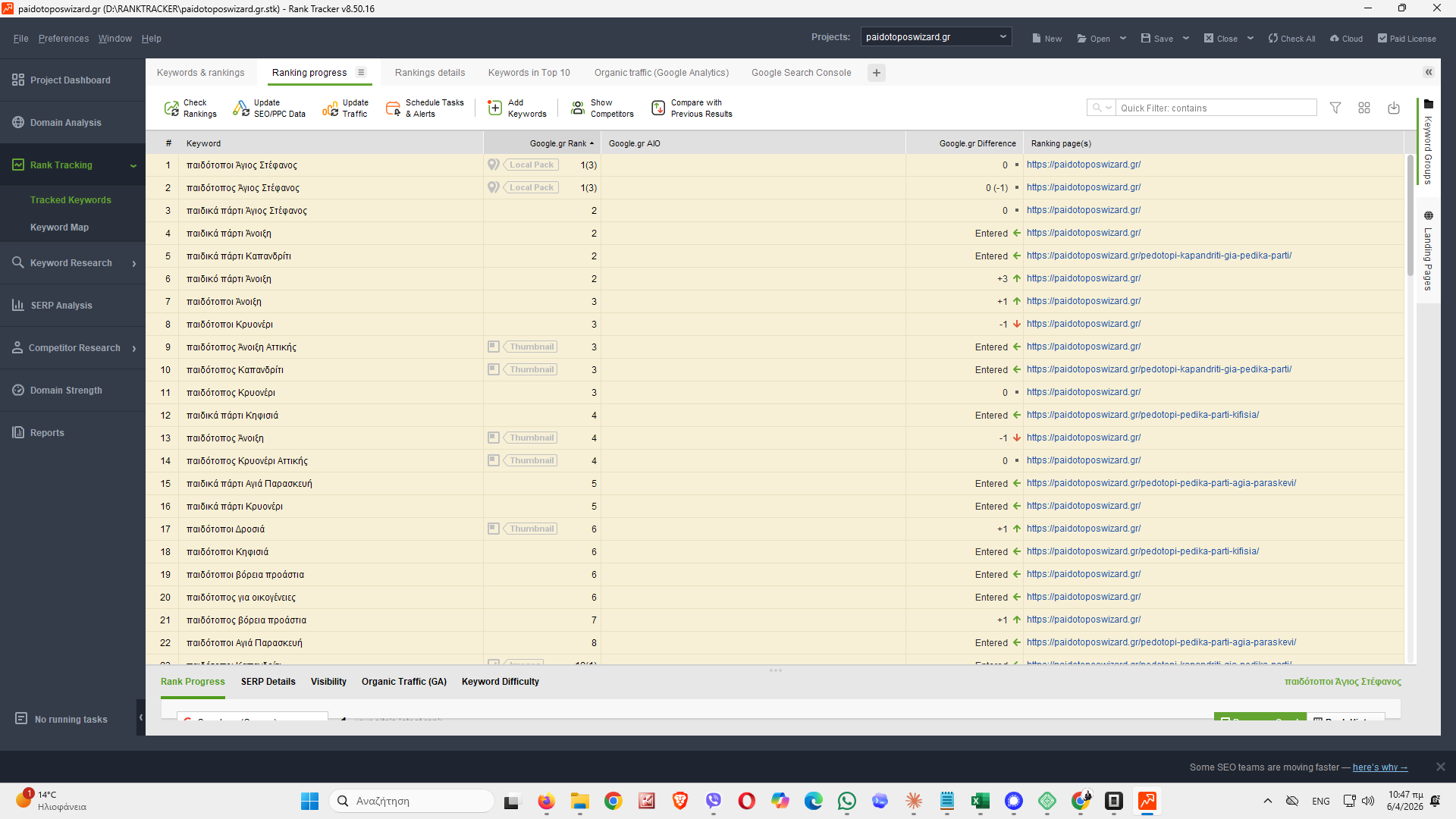Open the Preferences menu
The width and height of the screenshot is (1456, 819).
64,39
